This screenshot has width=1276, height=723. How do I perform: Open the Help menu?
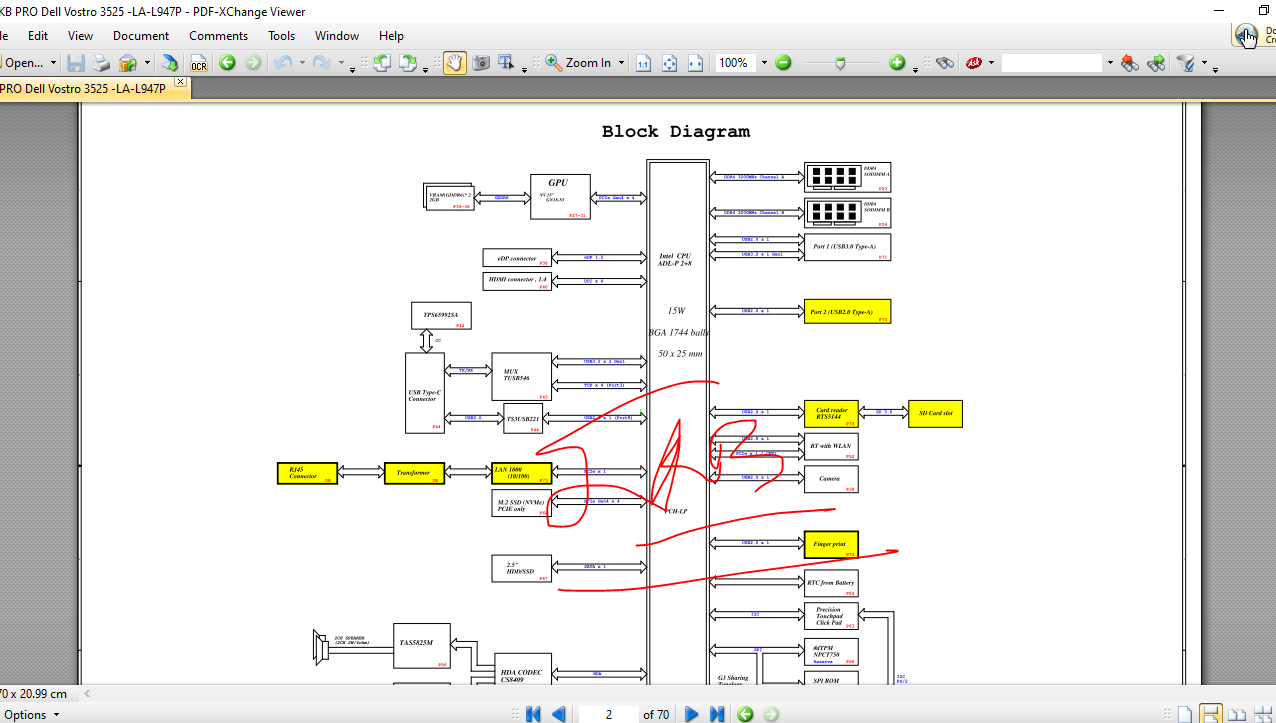click(392, 36)
